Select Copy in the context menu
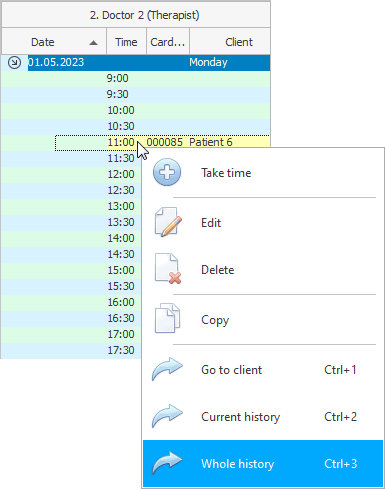Viewport: 385px width, 489px height. tap(262, 320)
